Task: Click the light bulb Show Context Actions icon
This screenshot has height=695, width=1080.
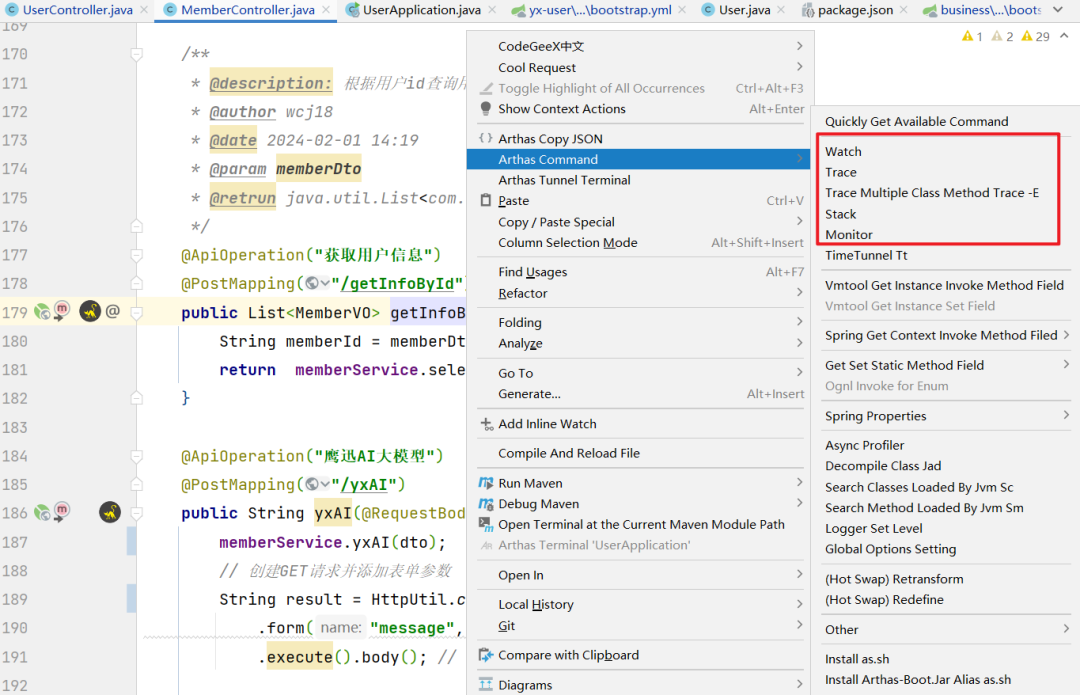Action: click(486, 109)
